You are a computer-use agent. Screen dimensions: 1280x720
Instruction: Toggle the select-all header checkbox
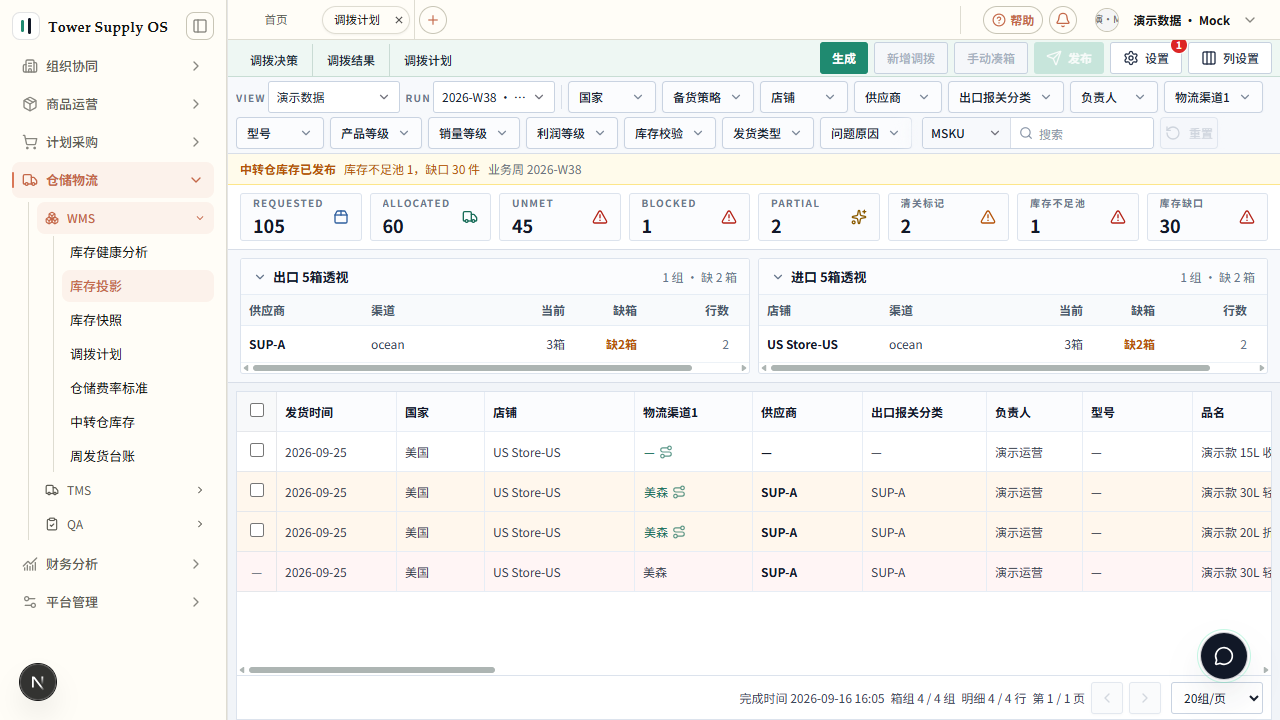(257, 410)
